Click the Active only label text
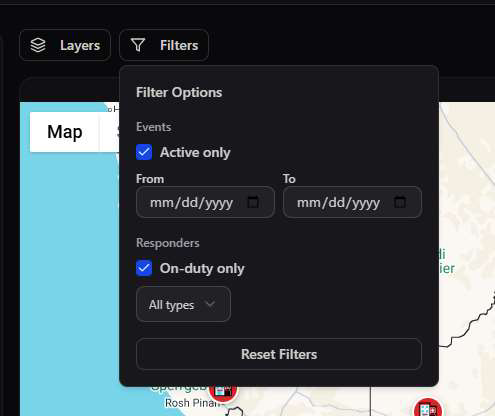 pos(195,152)
